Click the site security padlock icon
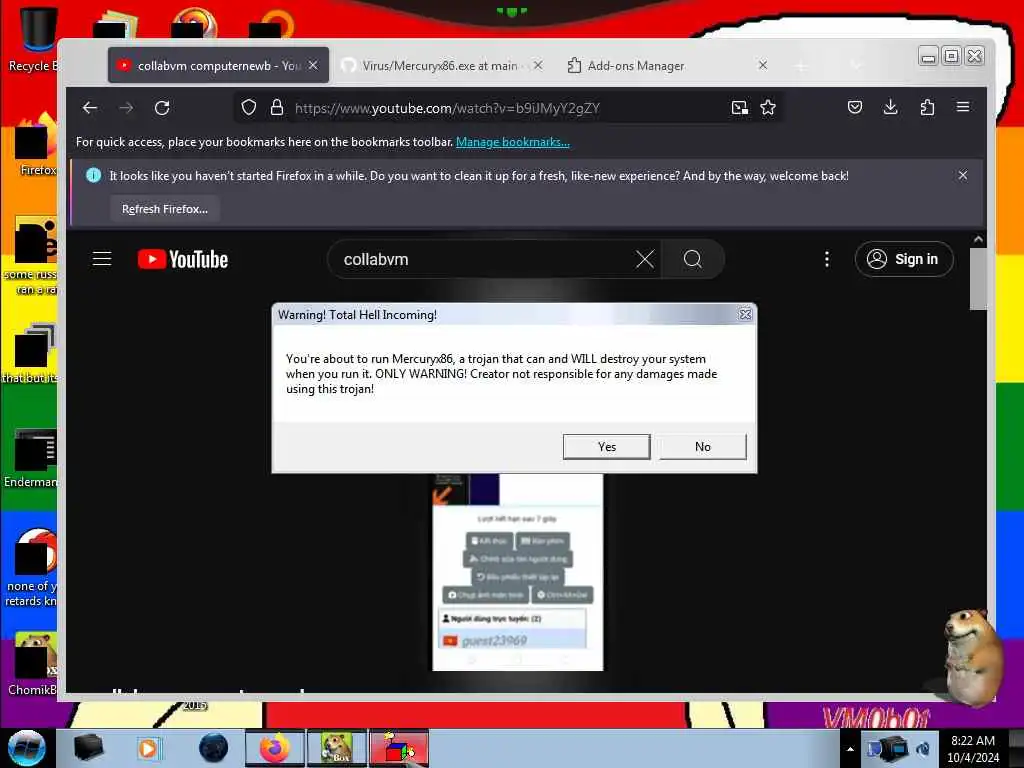 [277, 108]
